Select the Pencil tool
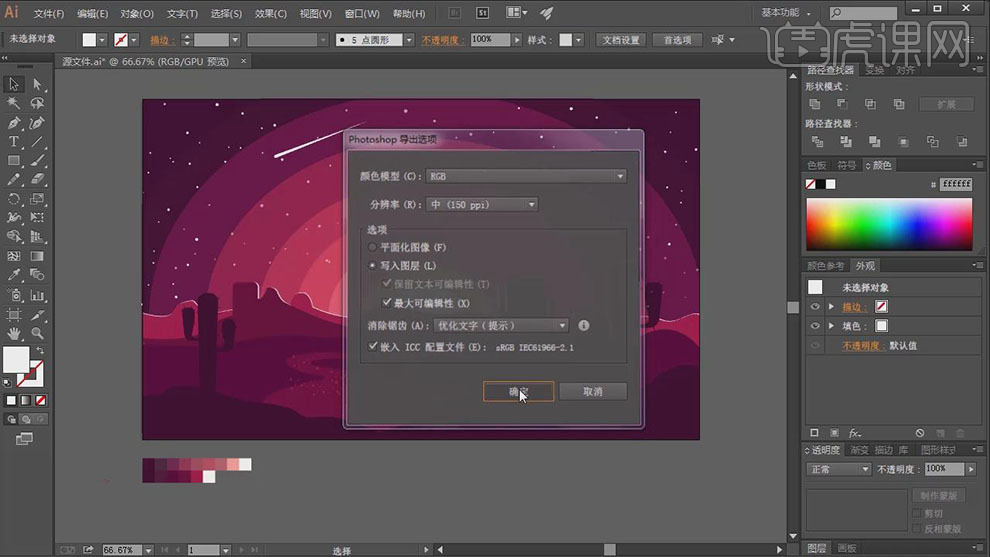Screen dimensions: 990x557 pyautogui.click(x=13, y=180)
